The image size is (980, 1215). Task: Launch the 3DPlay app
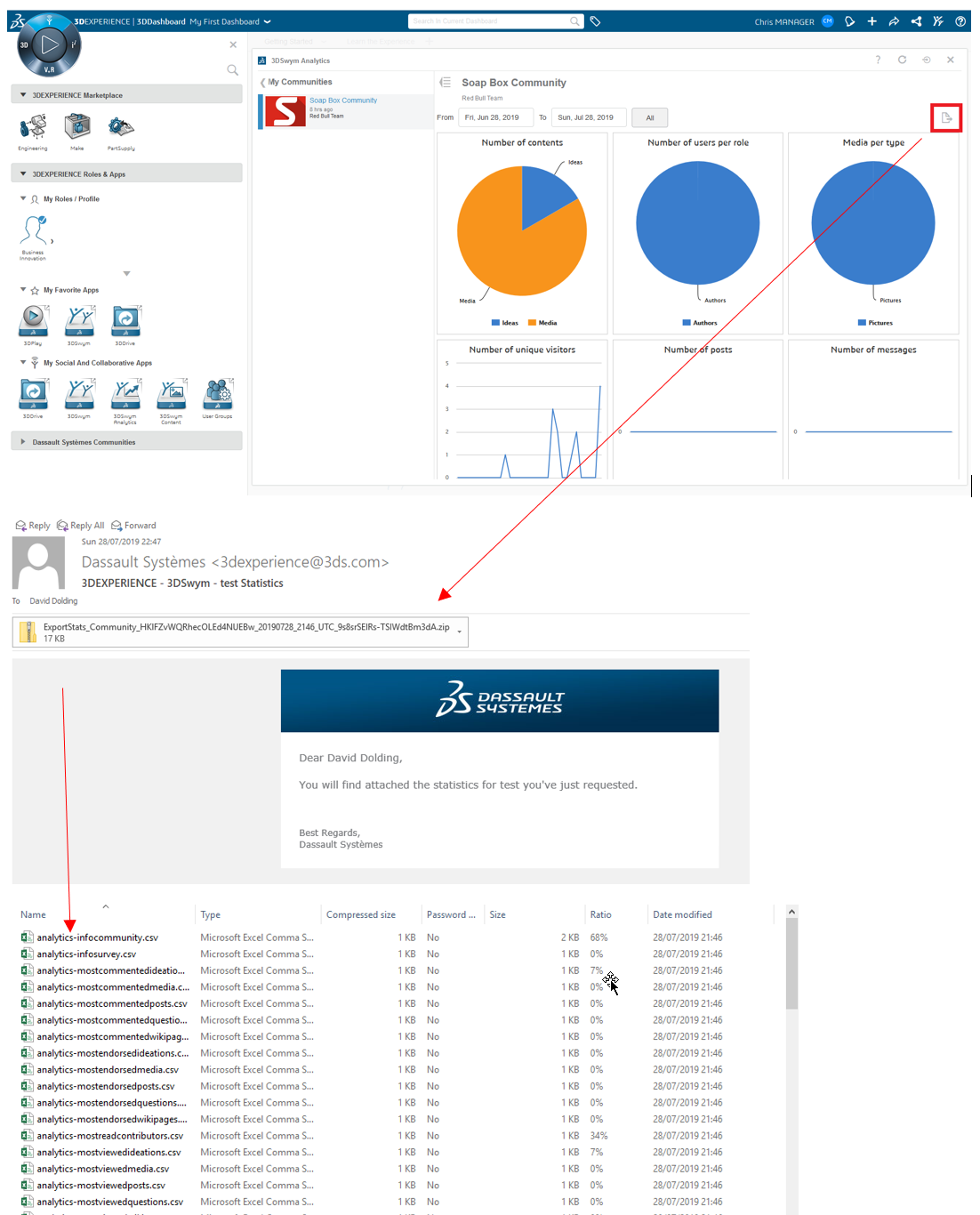coord(34,320)
